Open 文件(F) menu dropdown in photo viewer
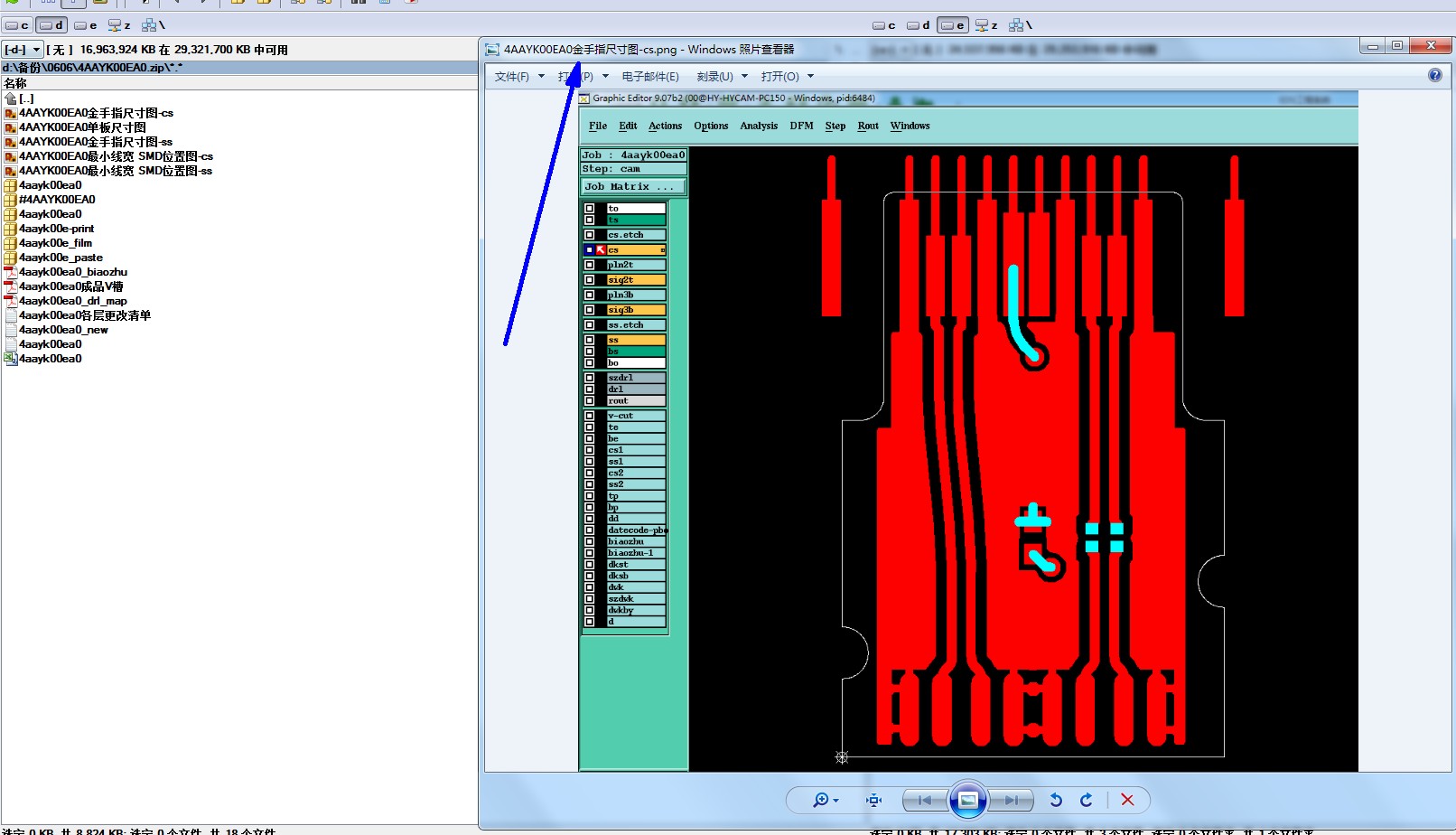 coord(519,77)
